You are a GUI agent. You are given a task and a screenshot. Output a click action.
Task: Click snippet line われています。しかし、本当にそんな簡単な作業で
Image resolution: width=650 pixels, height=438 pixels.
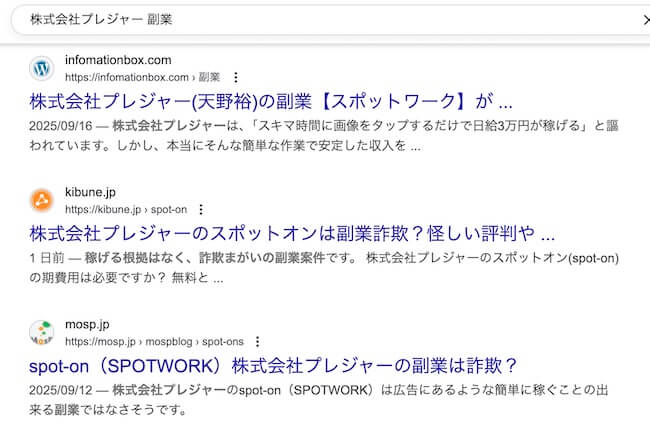tap(225, 146)
